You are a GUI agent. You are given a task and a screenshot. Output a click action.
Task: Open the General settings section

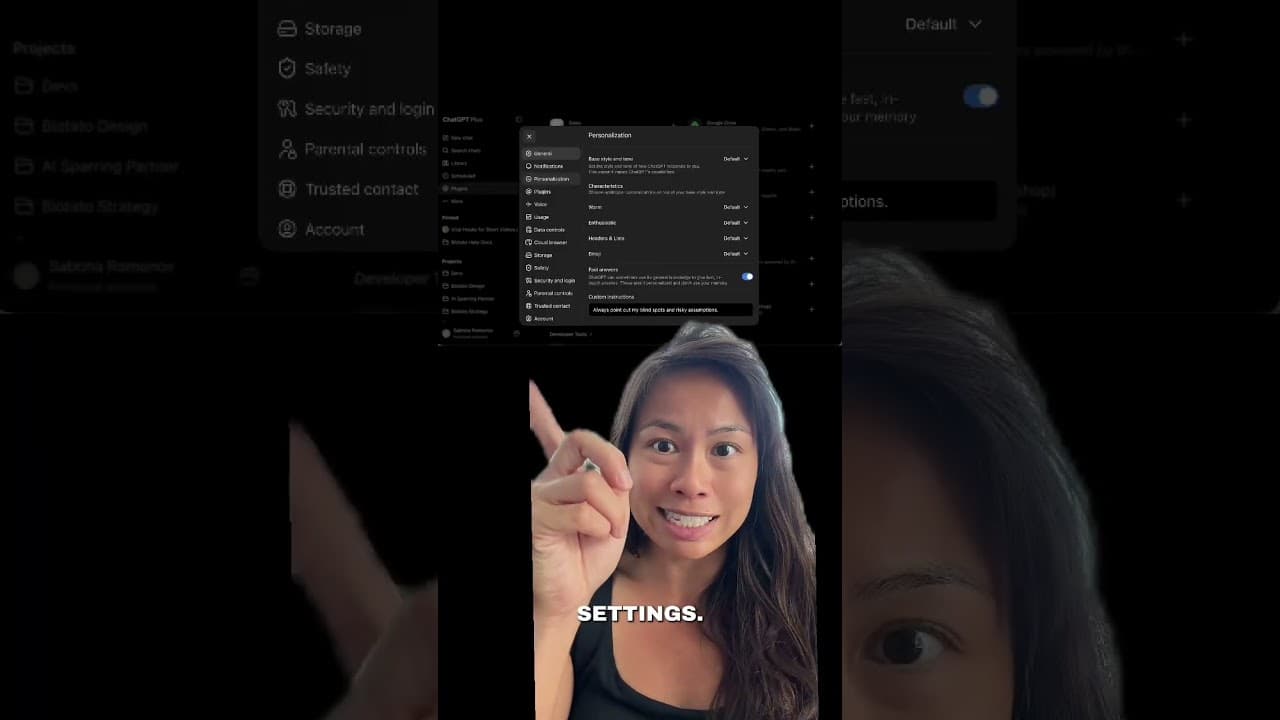pos(551,153)
